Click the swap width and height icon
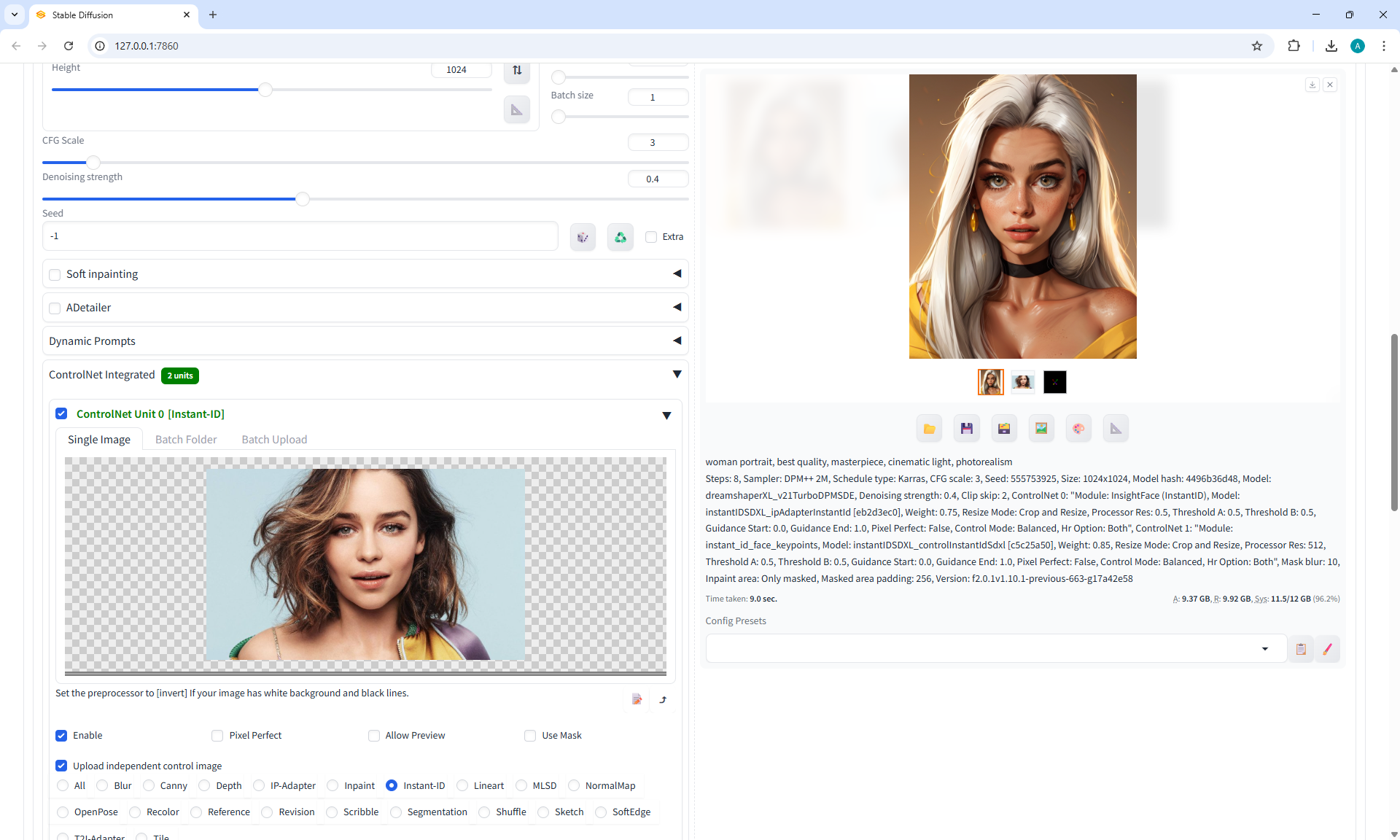The image size is (1400, 840). [x=517, y=70]
